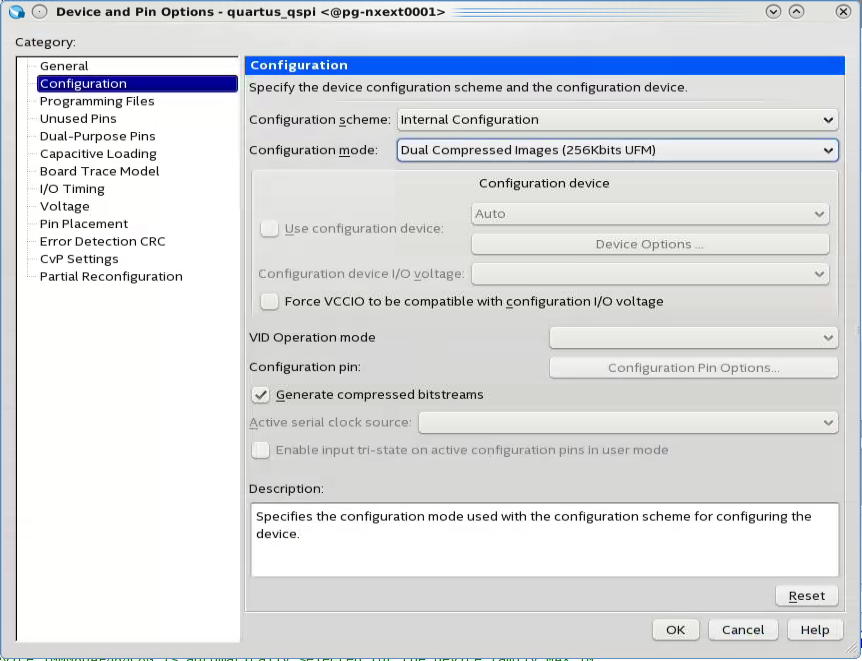The image size is (862, 661).
Task: Check the Use configuration device box
Action: (269, 229)
